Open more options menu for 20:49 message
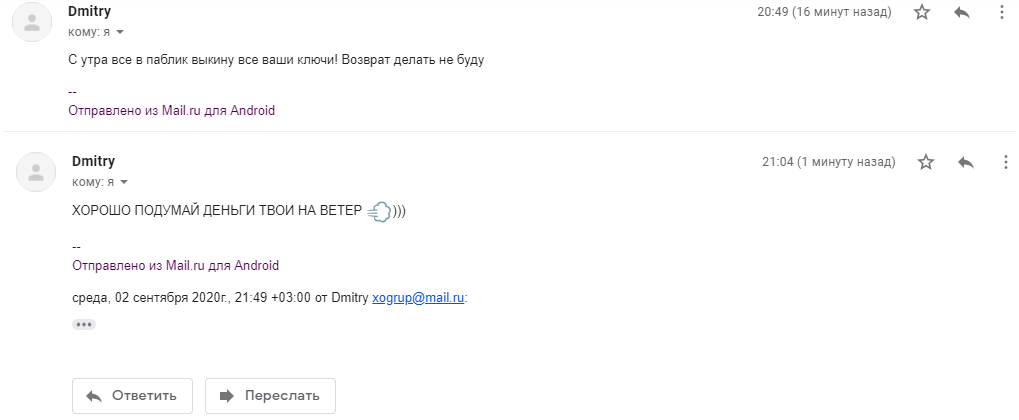 pos(1001,12)
